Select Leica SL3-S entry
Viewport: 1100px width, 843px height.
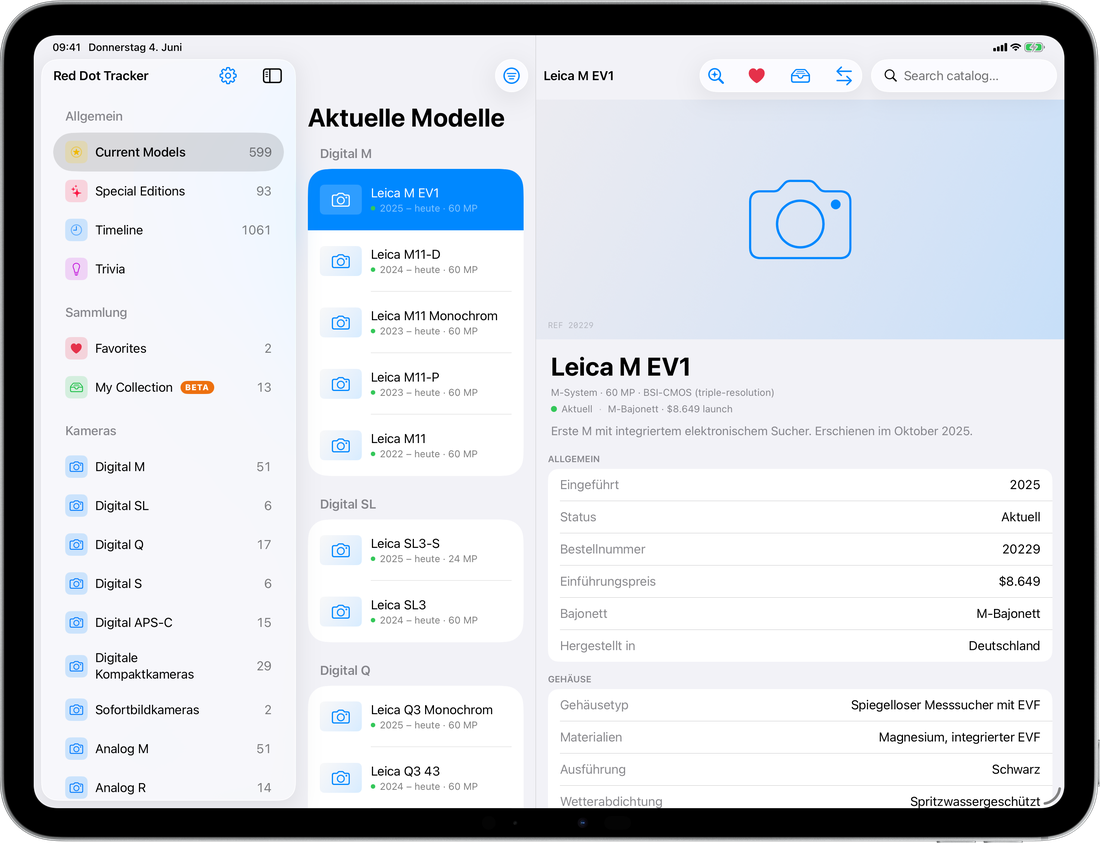pos(415,551)
